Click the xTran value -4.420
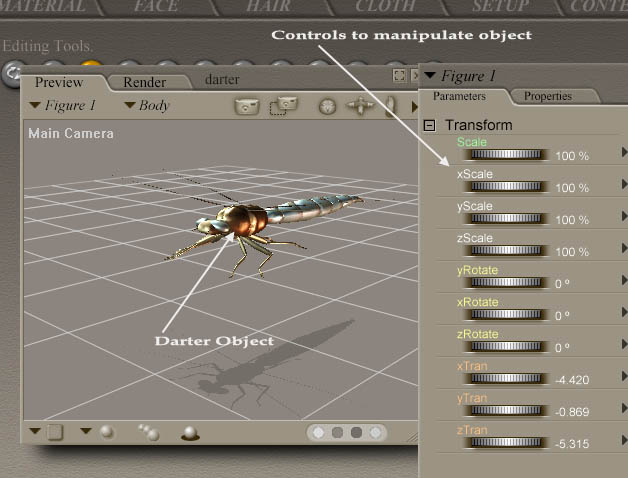Viewport: 628px width, 478px height. point(572,380)
